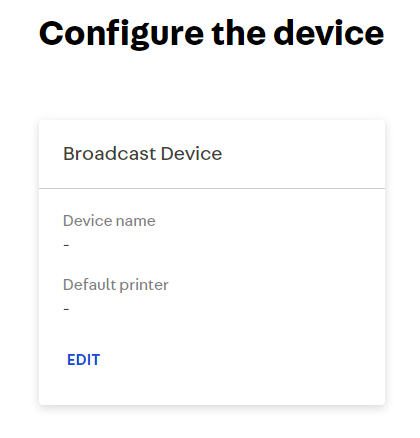Click the divider line below Broadcast Device
This screenshot has height=438, width=420.
pos(212,188)
